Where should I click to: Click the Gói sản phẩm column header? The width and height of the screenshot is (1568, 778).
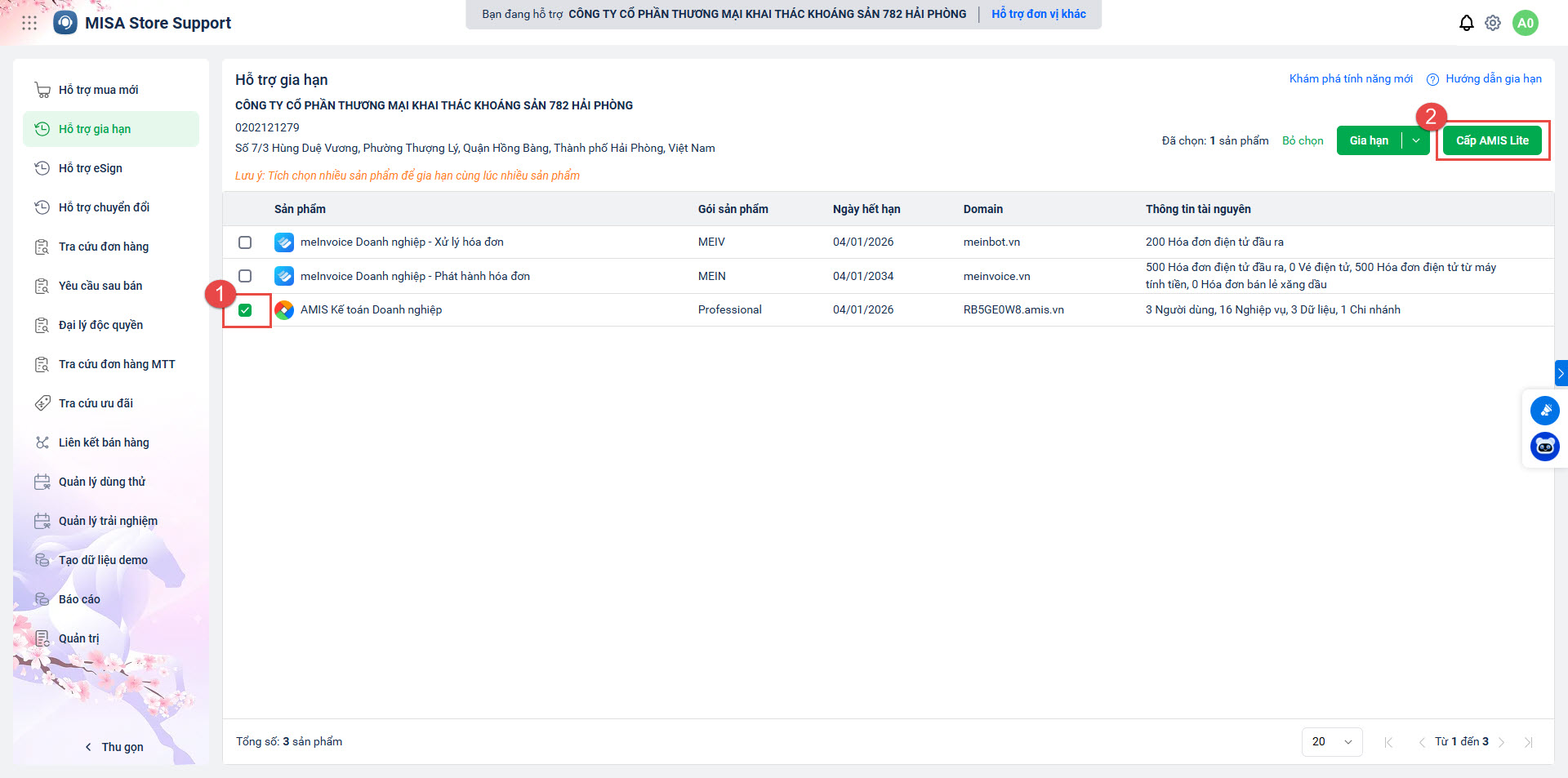point(733,209)
